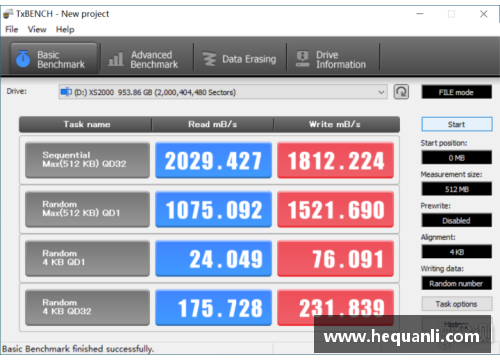
Task: Click the write value 76.091
Action: 336,258
